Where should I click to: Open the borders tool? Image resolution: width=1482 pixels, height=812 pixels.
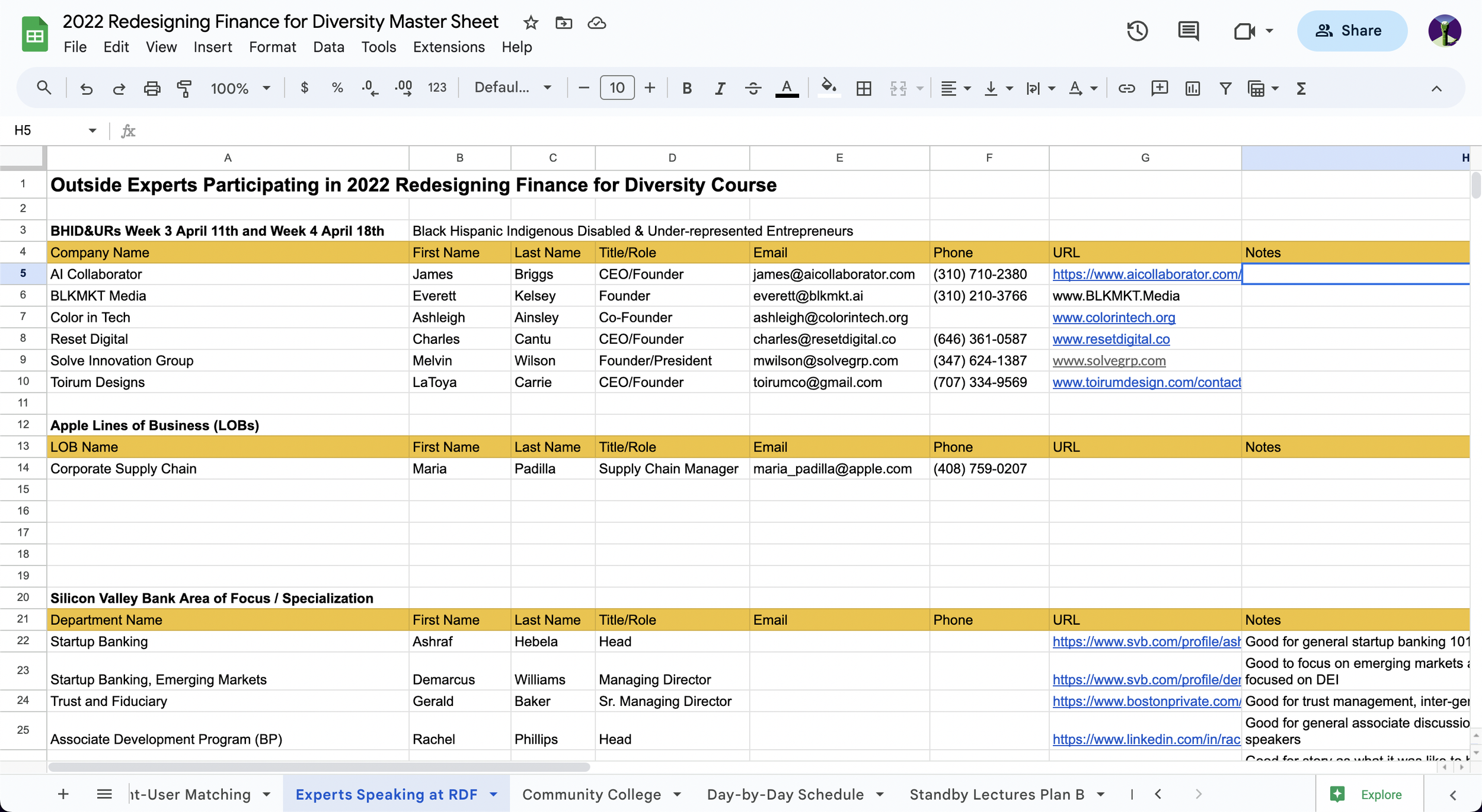click(x=864, y=88)
